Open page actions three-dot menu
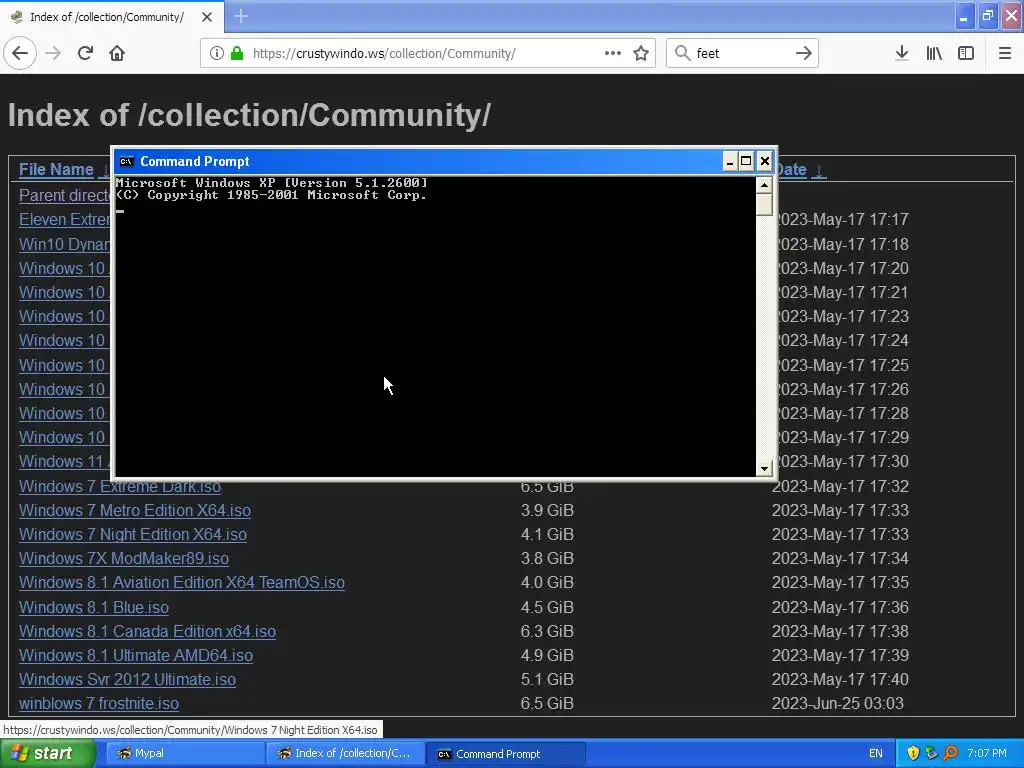The width and height of the screenshot is (1024, 768). (613, 53)
